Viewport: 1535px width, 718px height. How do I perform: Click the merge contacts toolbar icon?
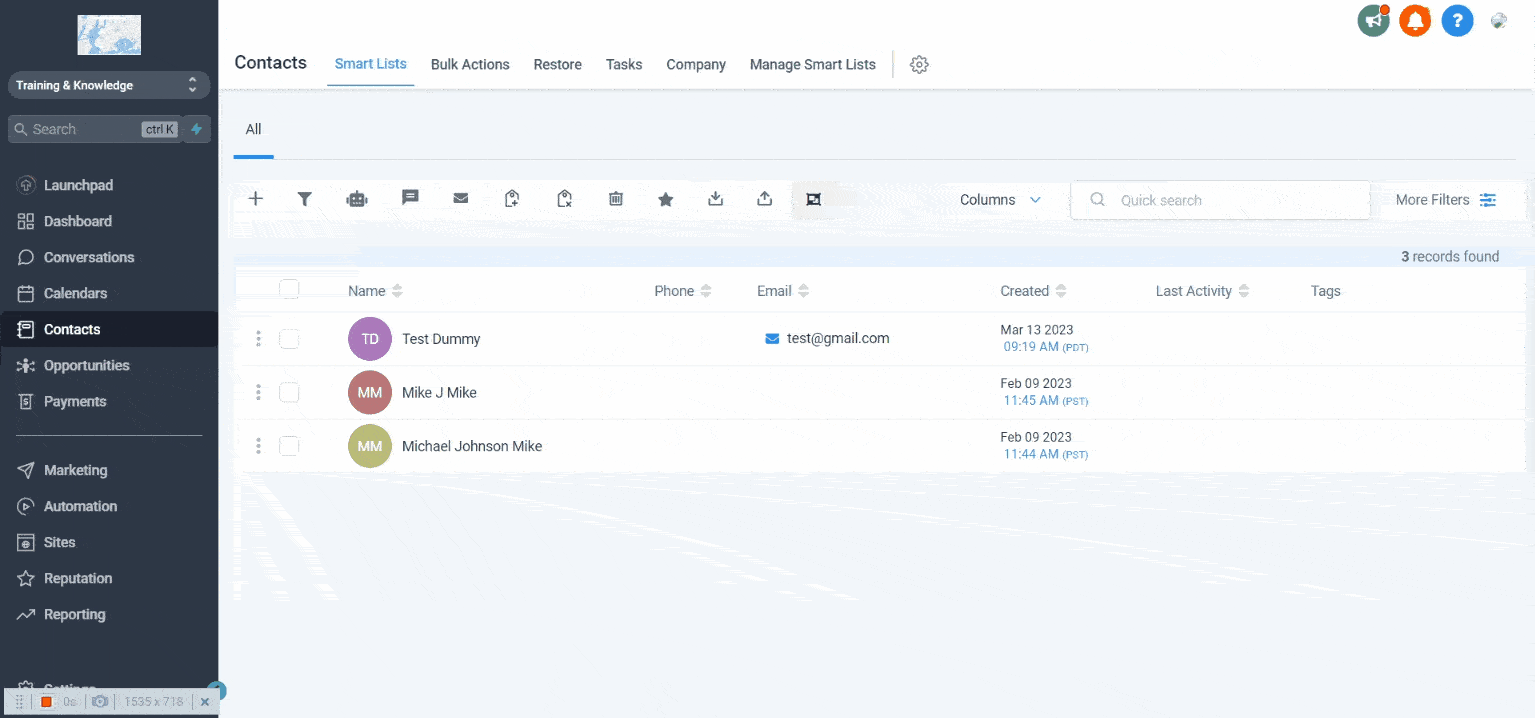(814, 199)
